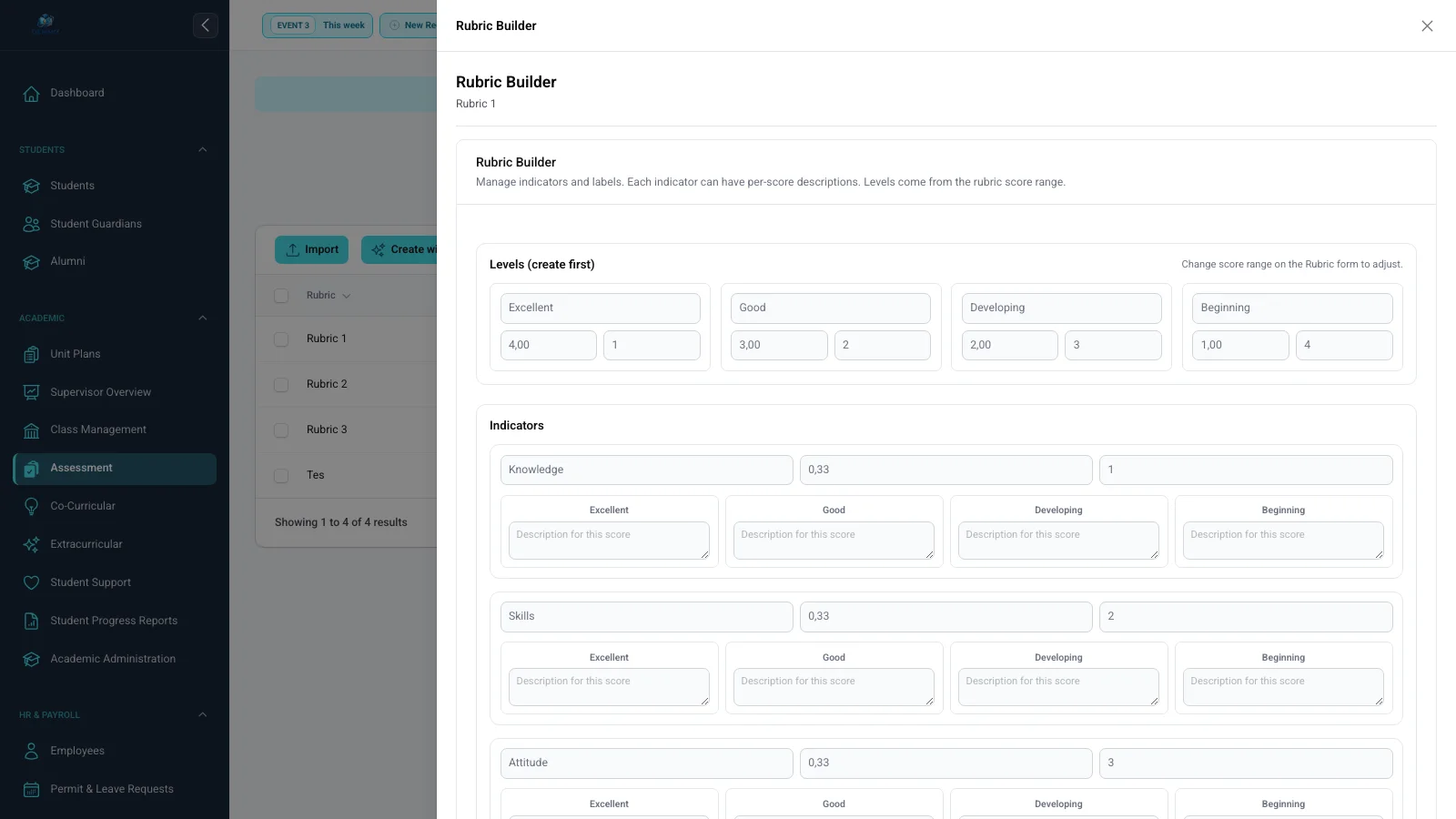1456x819 pixels.
Task: Edit the Good level name field
Action: point(831,308)
